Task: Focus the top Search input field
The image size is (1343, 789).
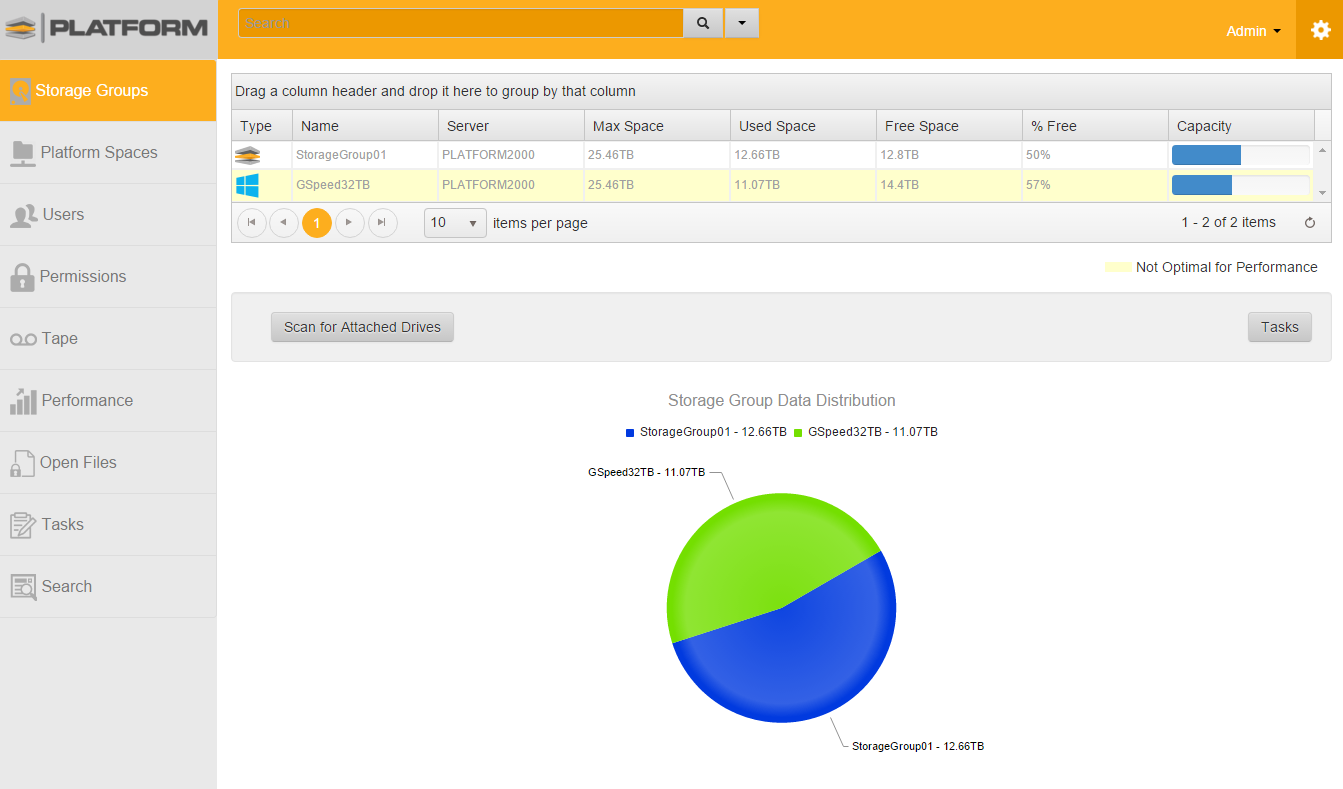Action: tap(461, 23)
